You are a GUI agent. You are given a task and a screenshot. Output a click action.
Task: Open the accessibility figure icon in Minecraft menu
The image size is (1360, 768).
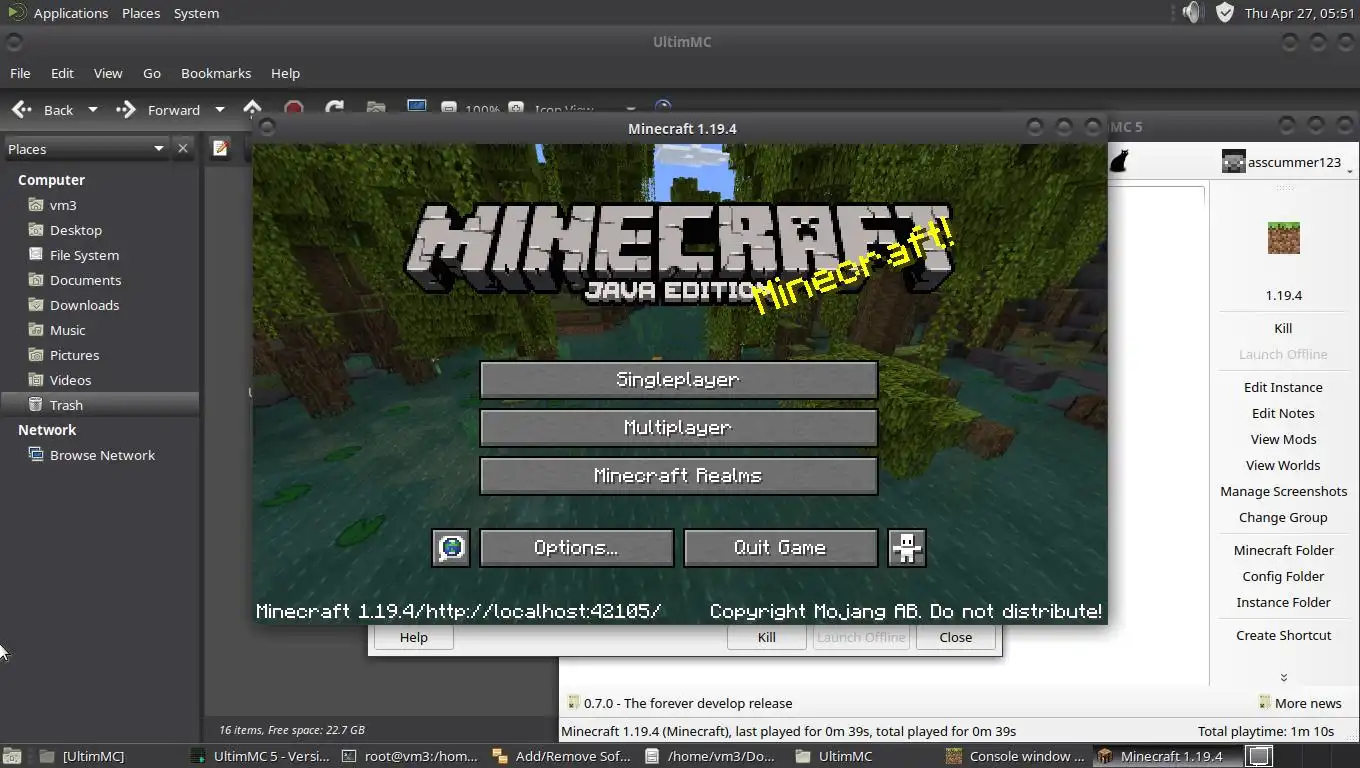pos(906,547)
